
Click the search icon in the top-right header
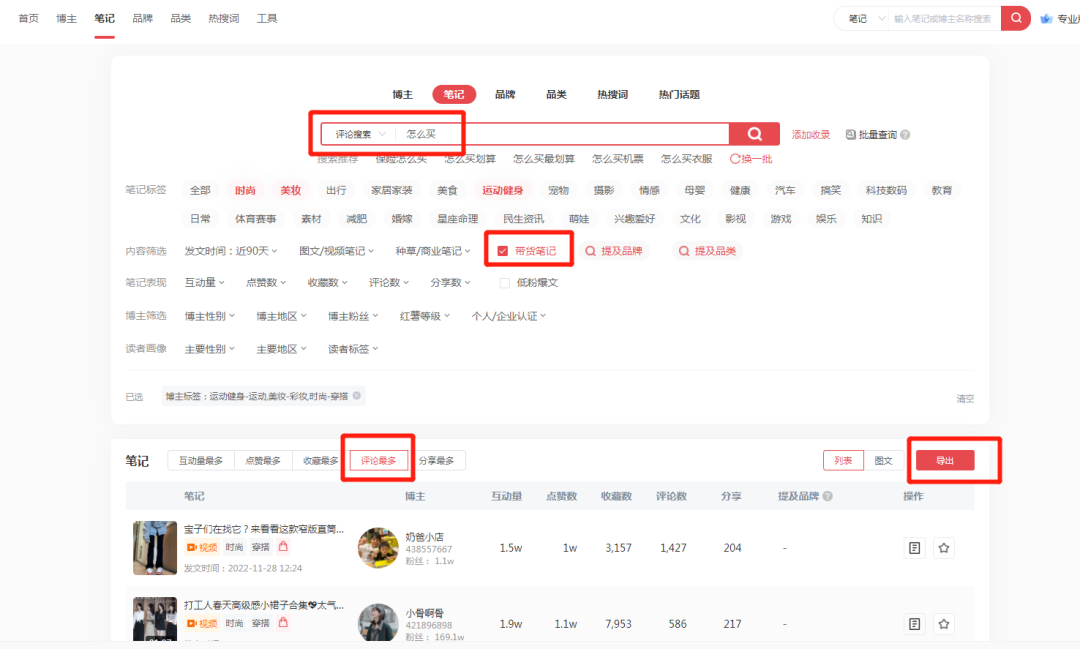pos(1016,18)
